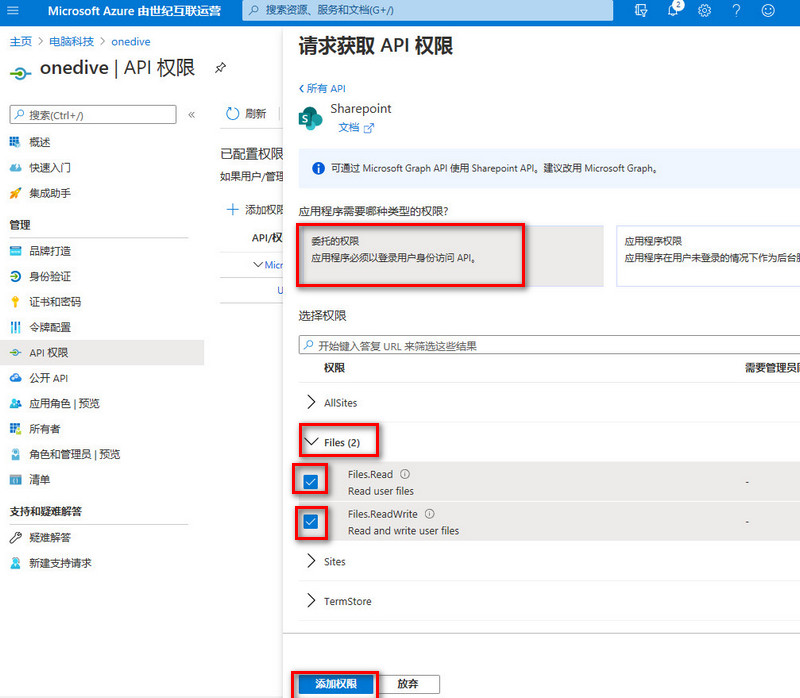The width and height of the screenshot is (800, 698).
Task: Open the hamburger portal menu
Action: (13, 10)
